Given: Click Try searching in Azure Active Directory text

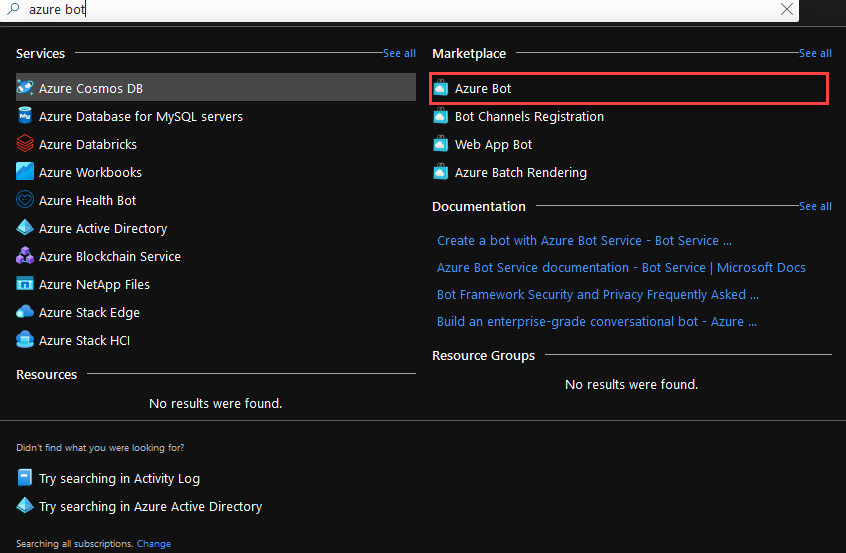Looking at the screenshot, I should [x=151, y=507].
